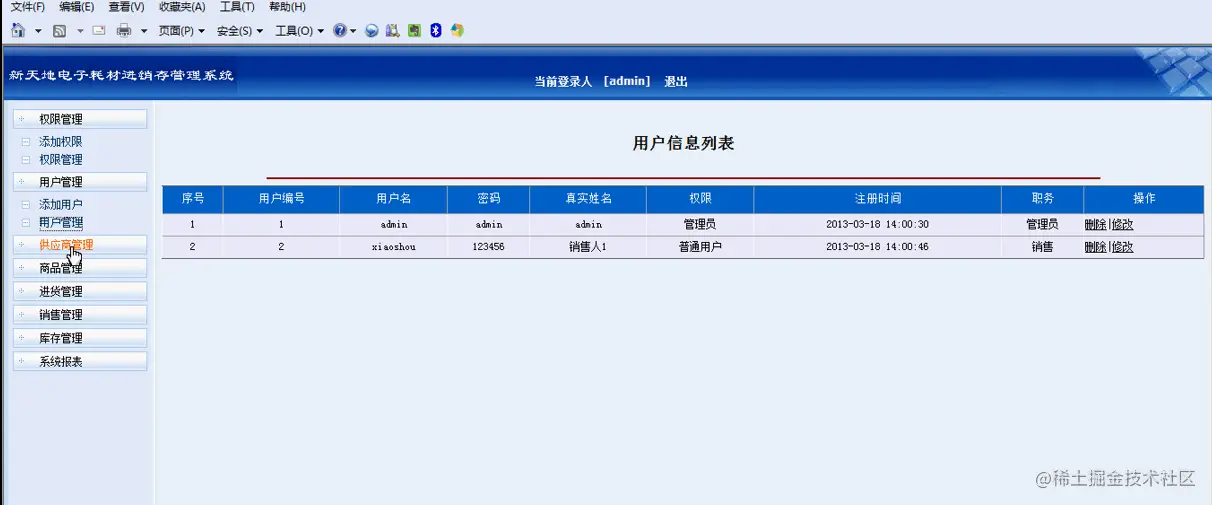Open the feeds dropdown arrow
Image resolution: width=1212 pixels, height=505 pixels.
[80, 31]
